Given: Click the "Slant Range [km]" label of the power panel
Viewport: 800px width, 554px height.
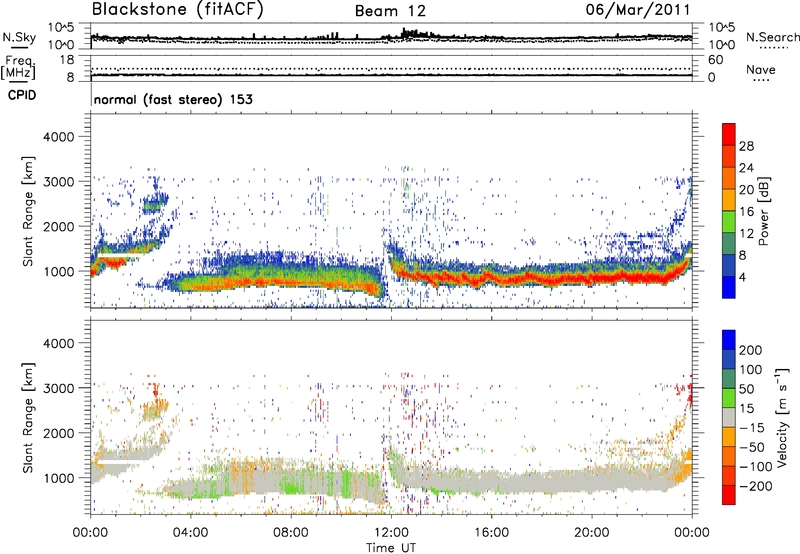Looking at the screenshot, I should (x=28, y=211).
